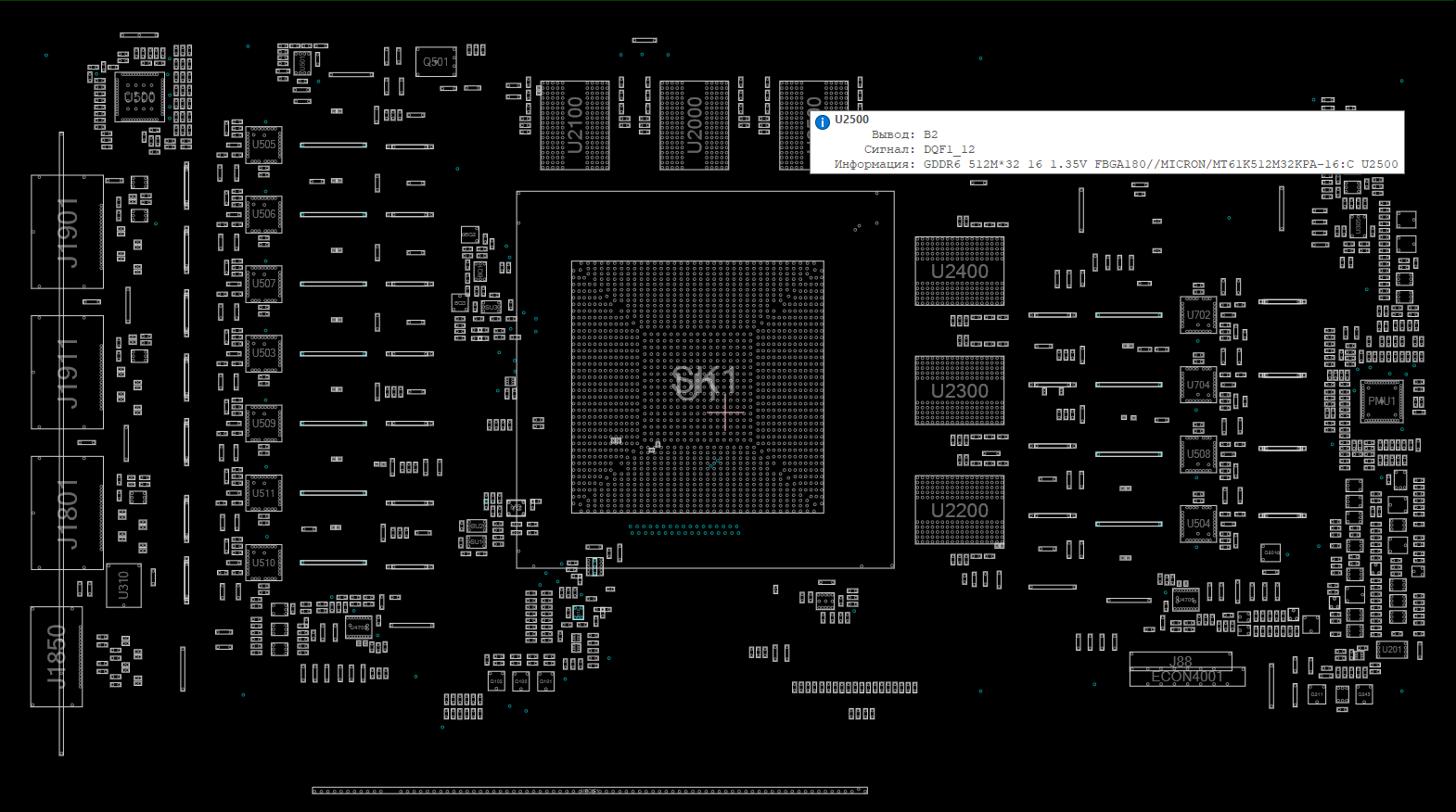Image resolution: width=1456 pixels, height=812 pixels.
Task: Click the J1911 connector
Action: 67,372
